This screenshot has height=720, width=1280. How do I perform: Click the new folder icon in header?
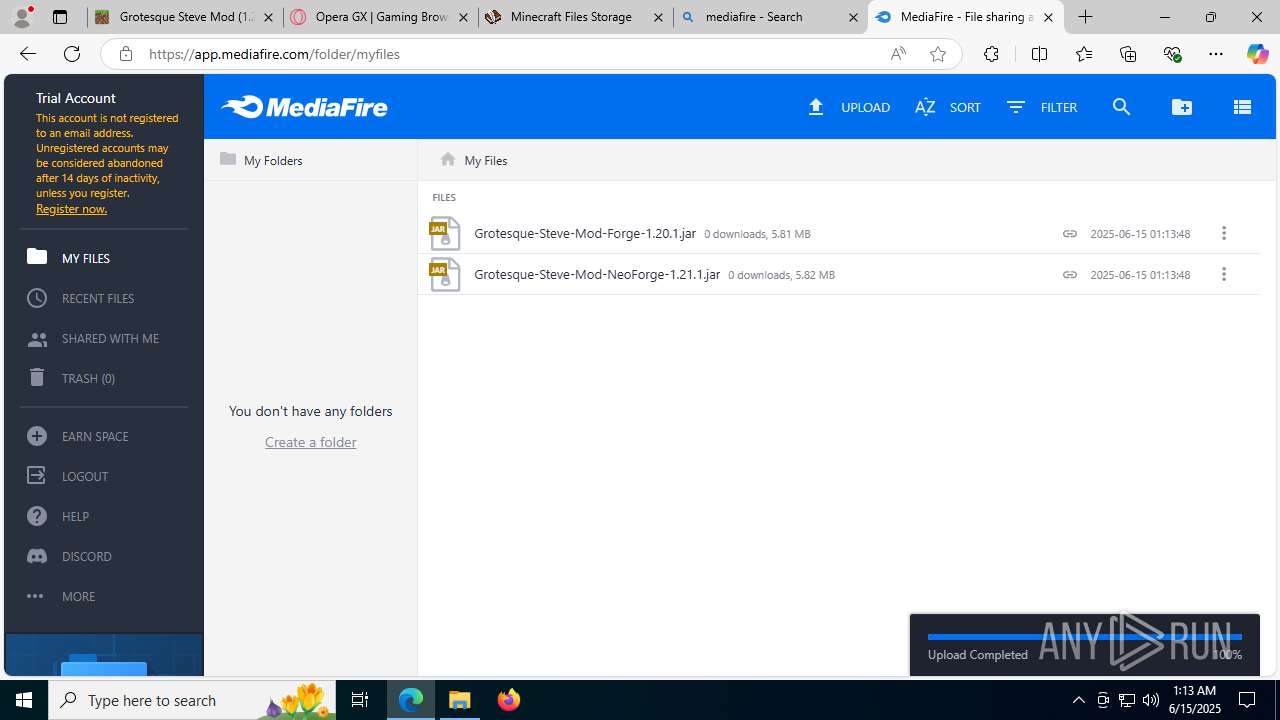[1182, 107]
